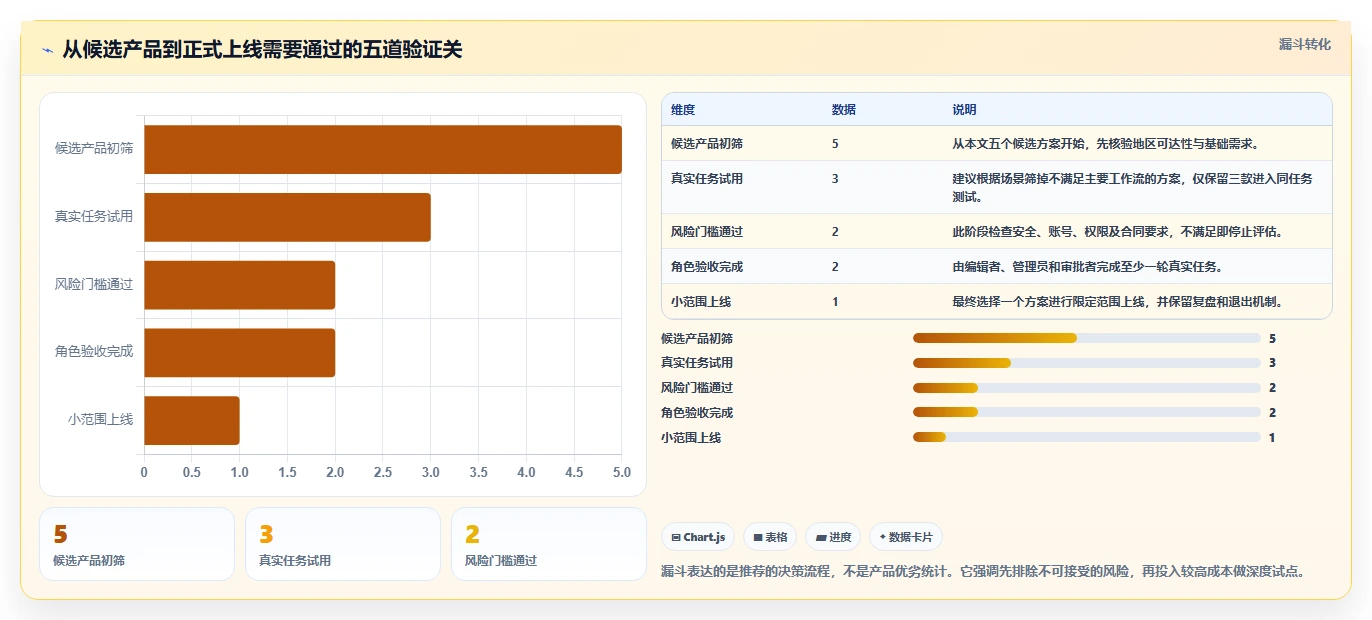Click the 数据 table column header

(x=844, y=109)
